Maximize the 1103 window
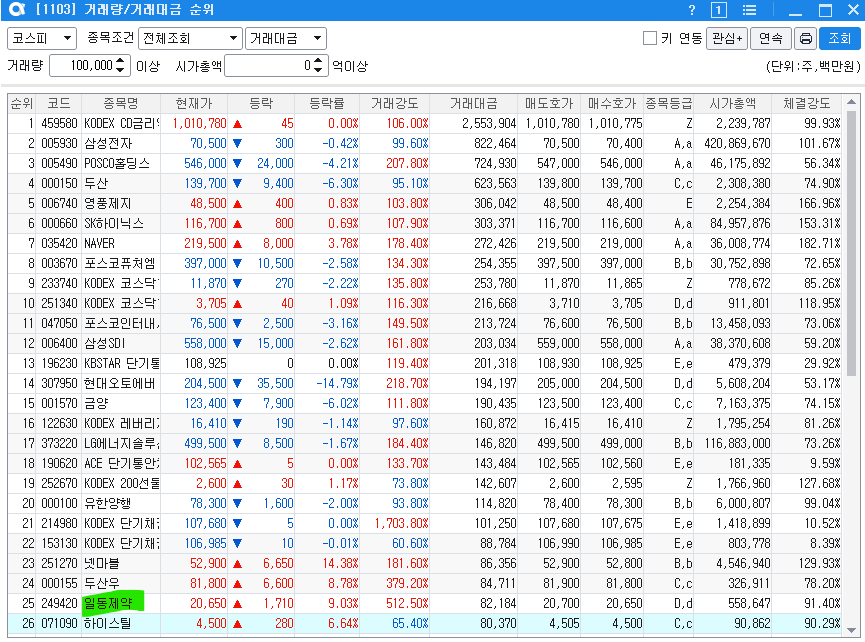The height and width of the screenshot is (642, 865). point(825,10)
